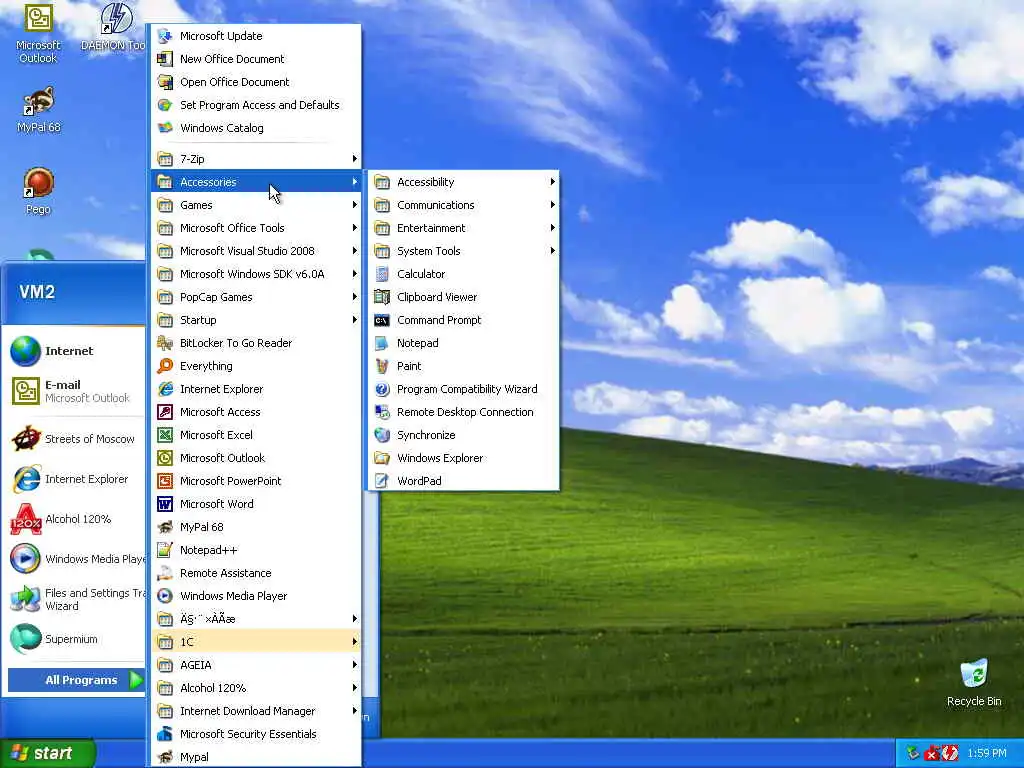Click Open Office Document

(256, 82)
